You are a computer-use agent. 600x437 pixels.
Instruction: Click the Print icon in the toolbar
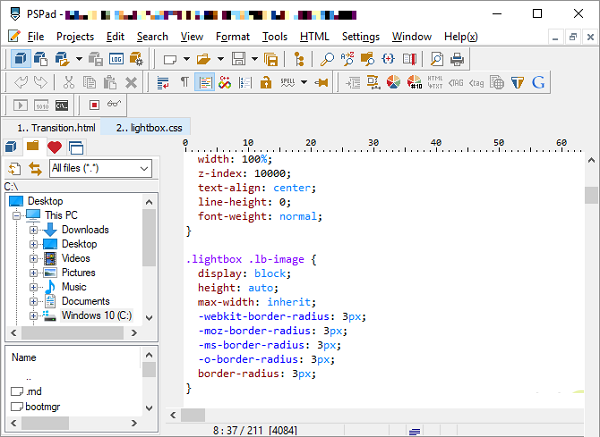[457, 59]
